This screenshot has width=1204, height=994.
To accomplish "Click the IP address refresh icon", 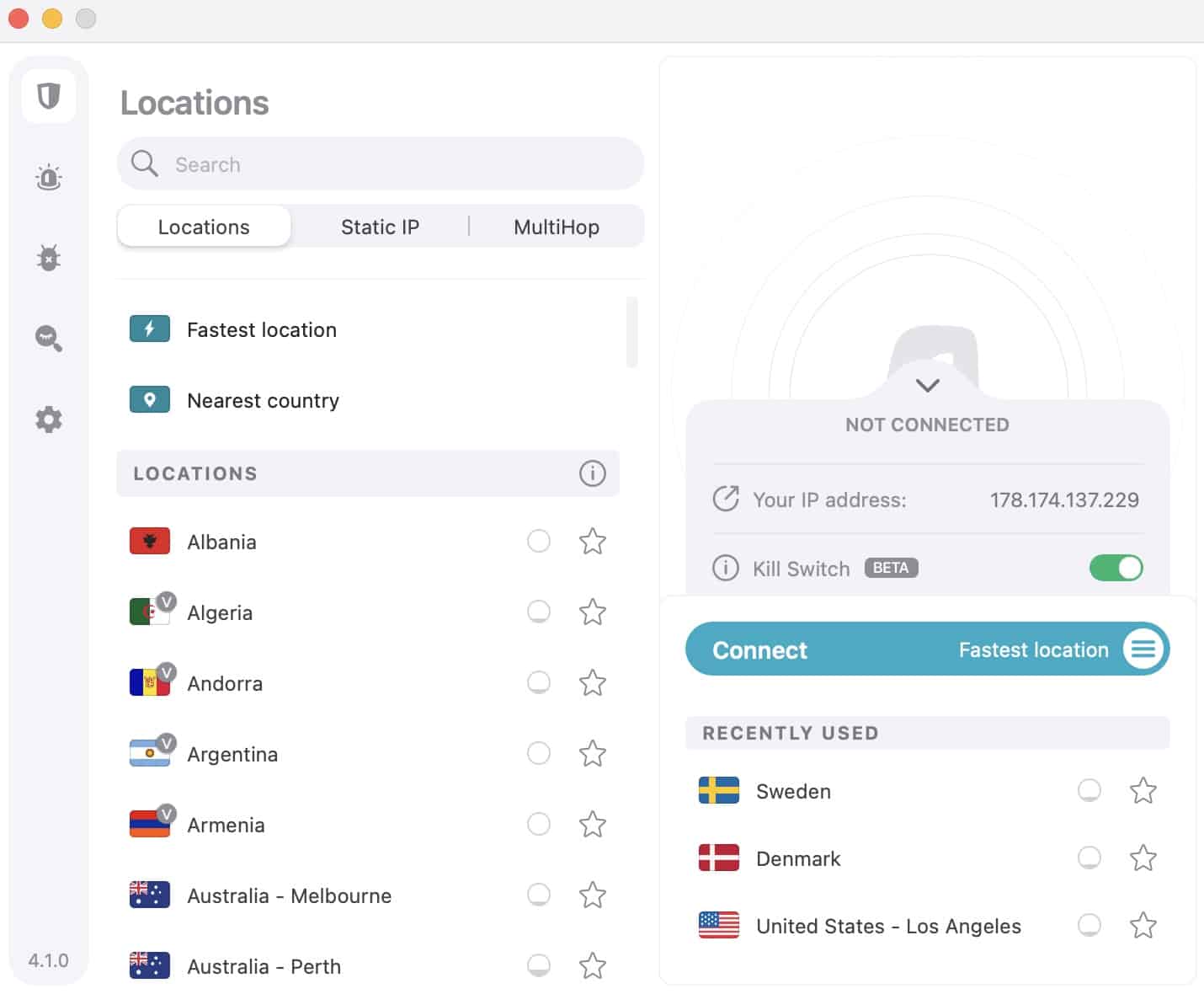I will pyautogui.click(x=726, y=499).
